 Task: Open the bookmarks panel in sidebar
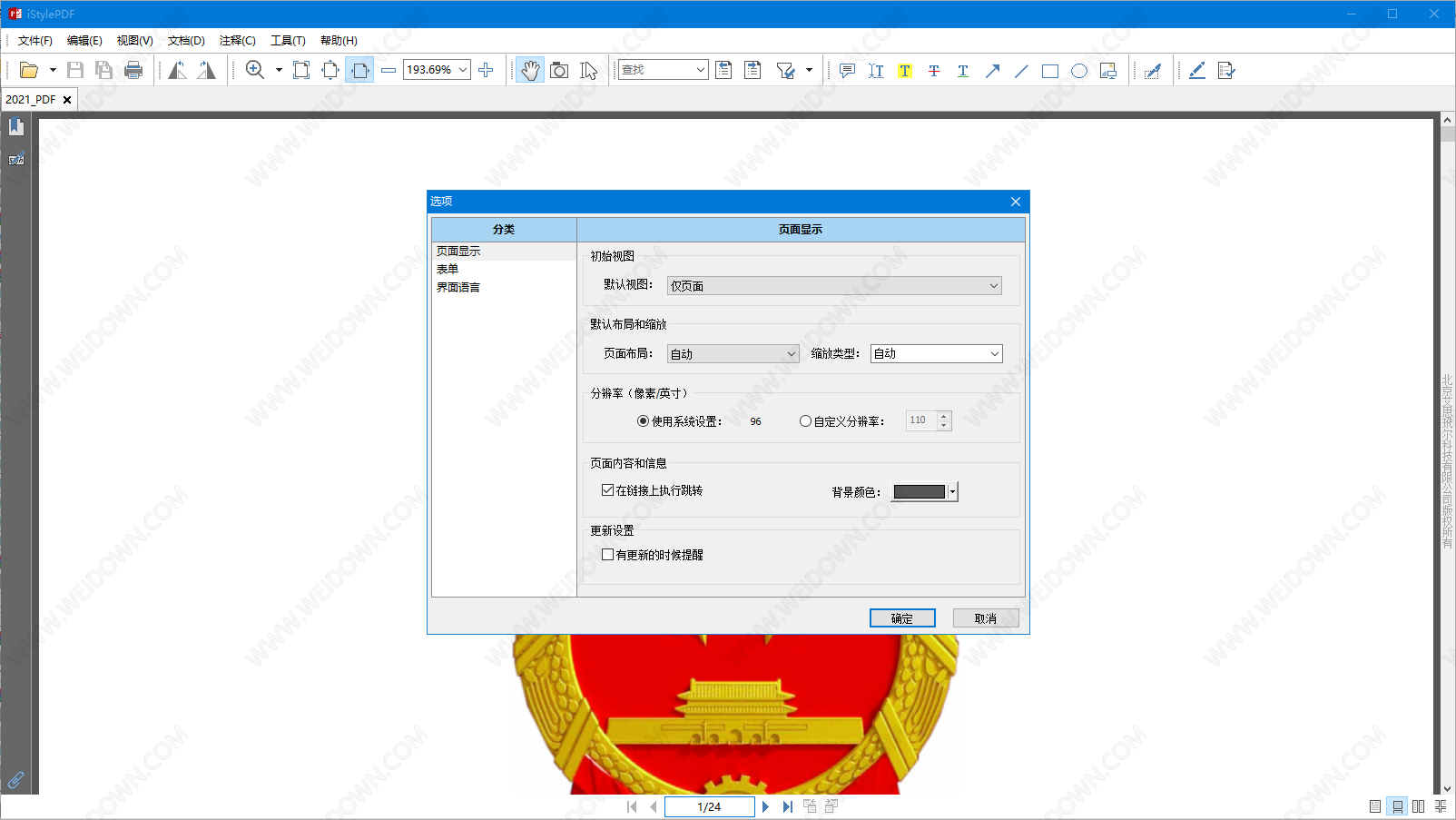tap(16, 126)
